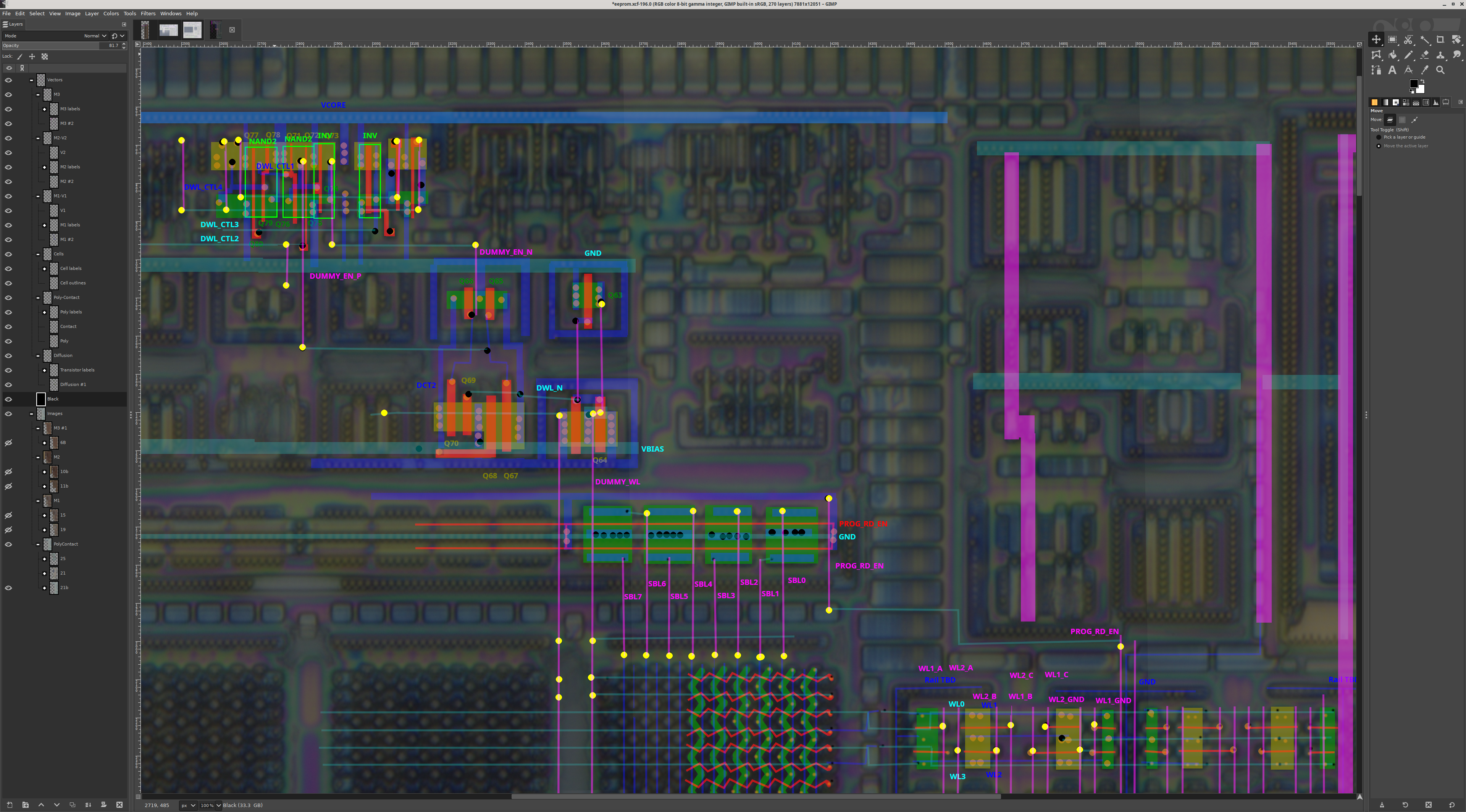Image resolution: width=1466 pixels, height=812 pixels.
Task: Select the Black layer
Action: tap(53, 399)
